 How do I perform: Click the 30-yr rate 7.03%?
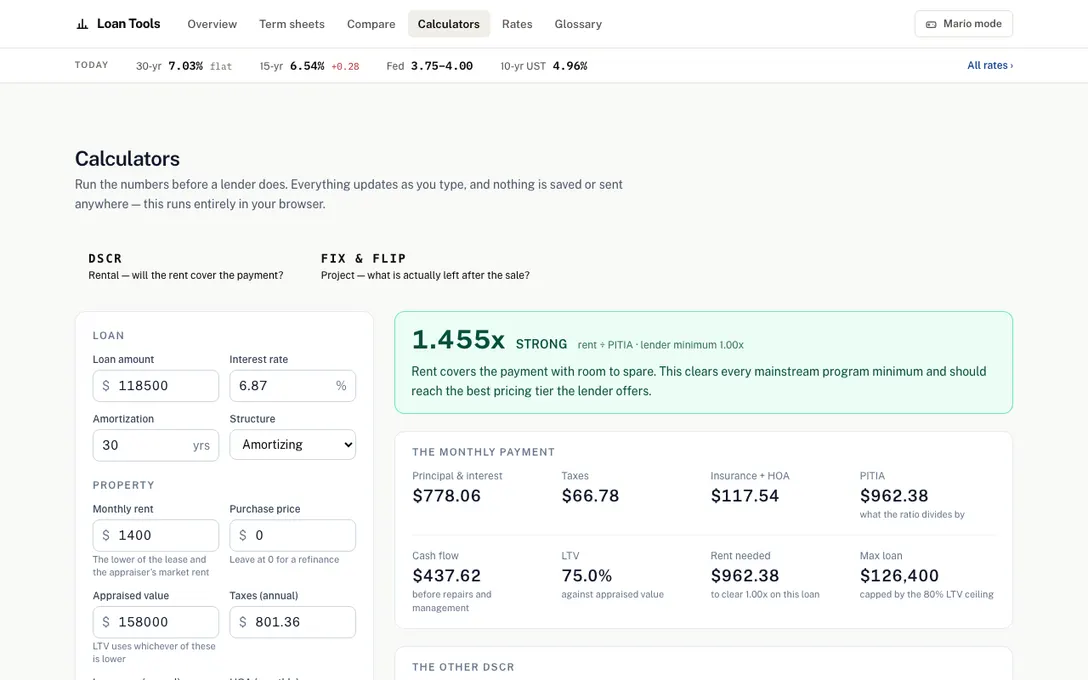tap(185, 66)
